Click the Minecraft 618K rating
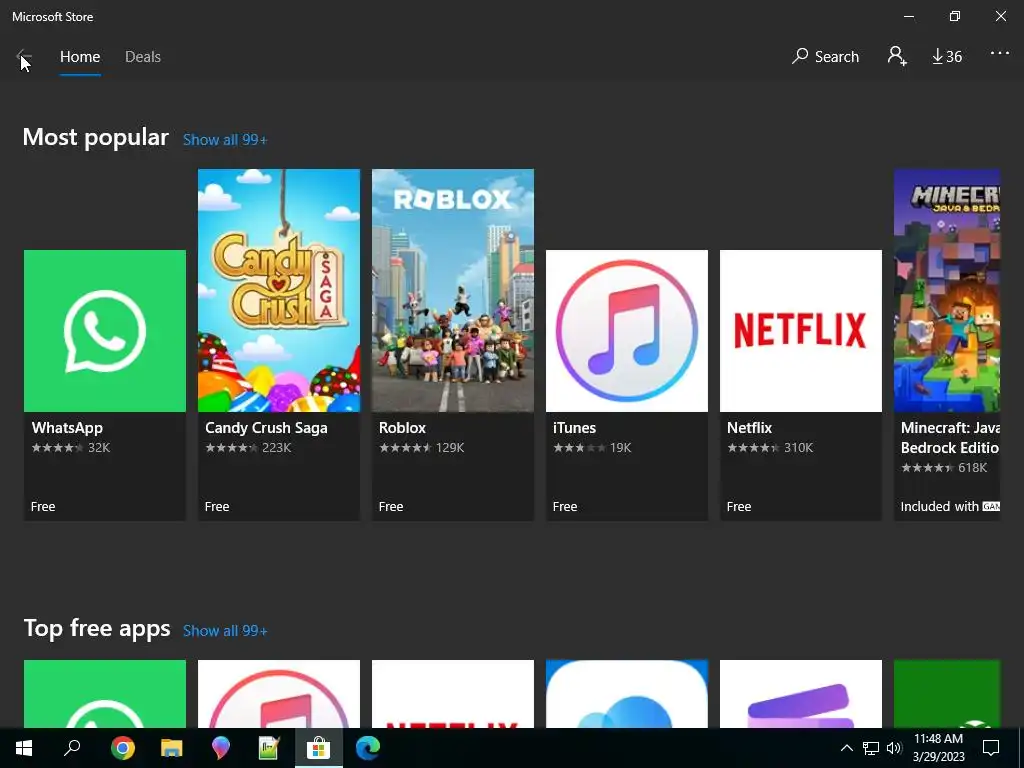The image size is (1024, 768). 944,468
